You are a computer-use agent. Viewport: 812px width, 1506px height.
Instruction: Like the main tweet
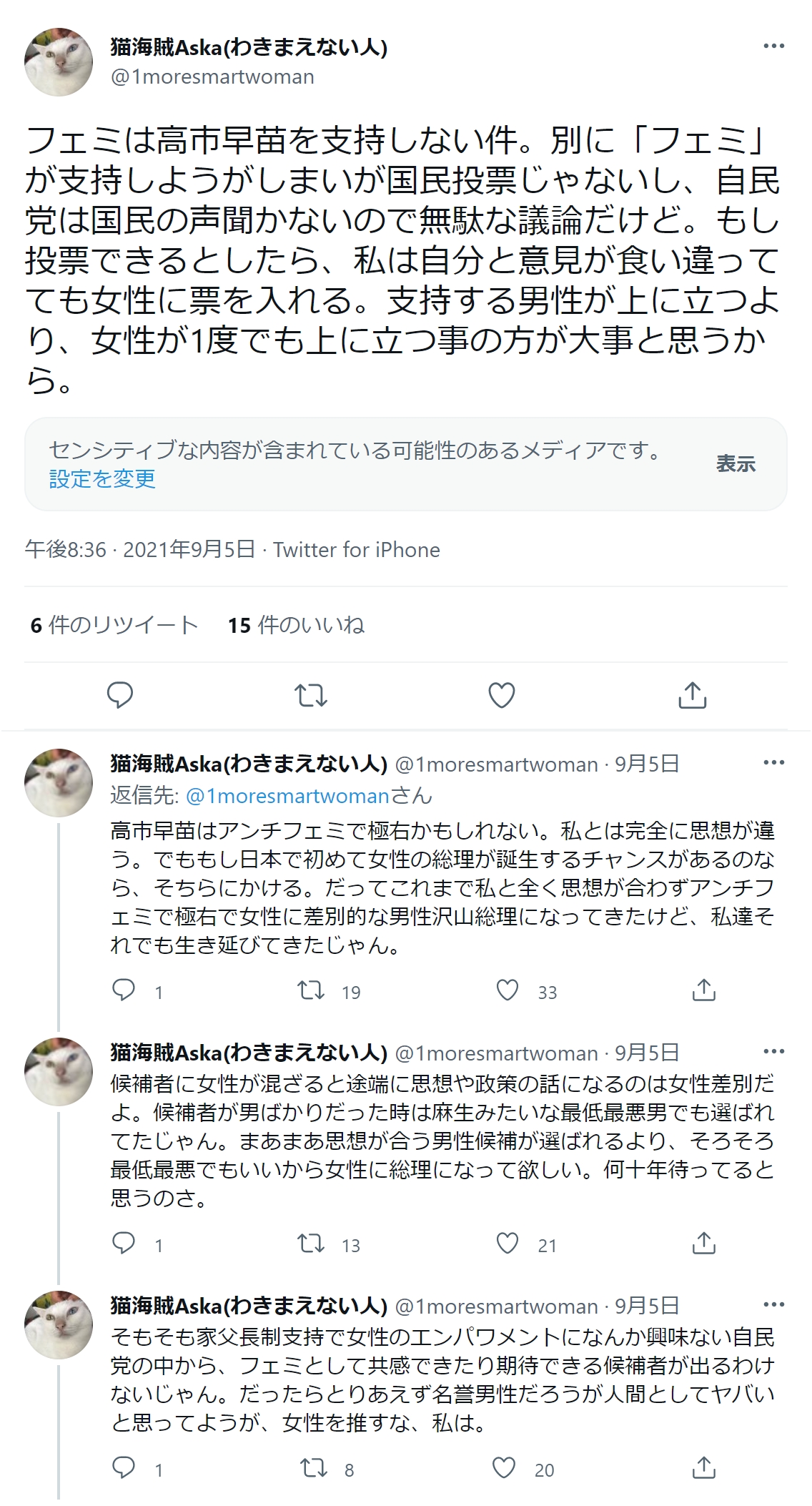pos(501,695)
